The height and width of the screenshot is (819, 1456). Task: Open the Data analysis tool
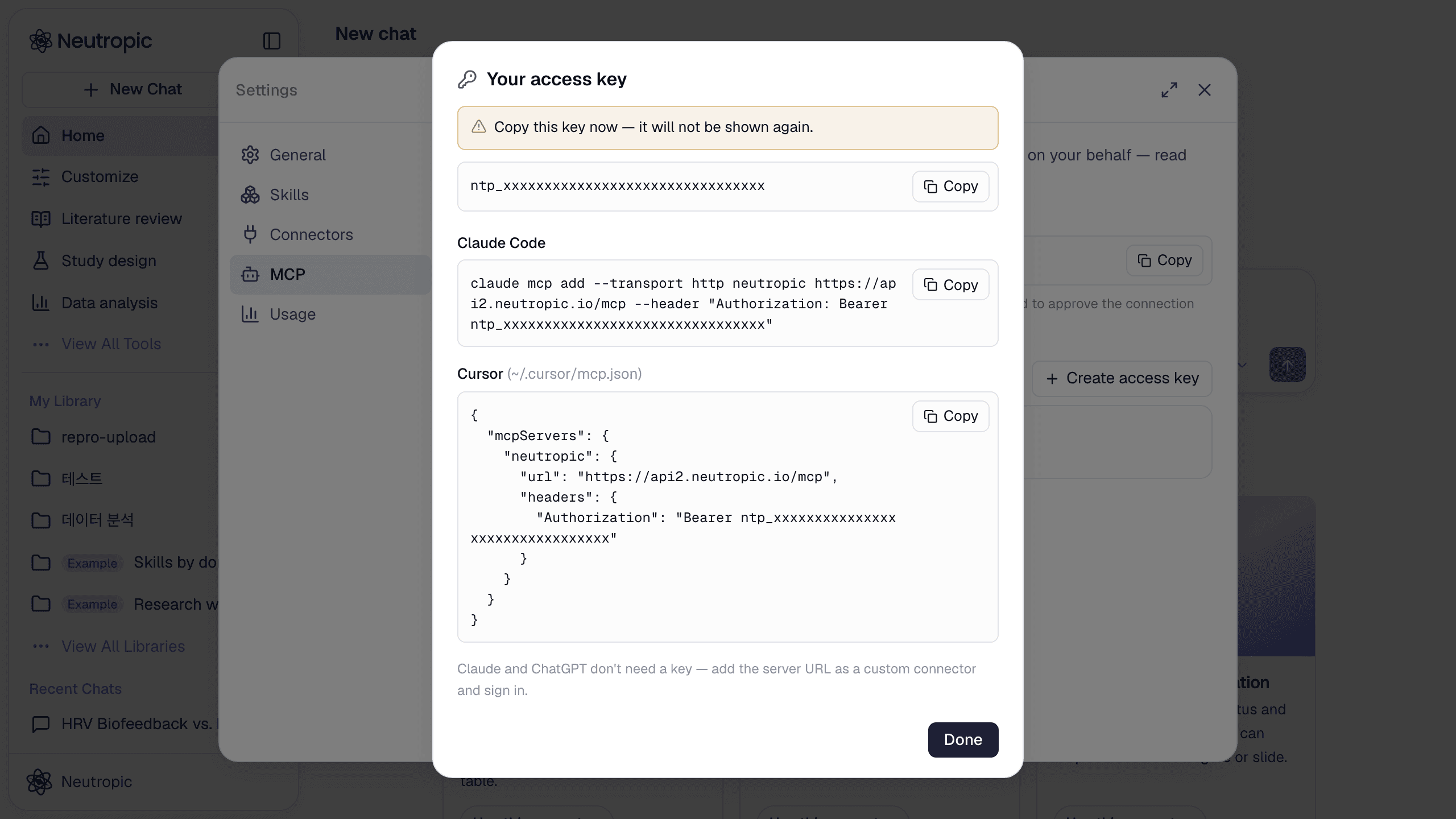tap(121, 303)
